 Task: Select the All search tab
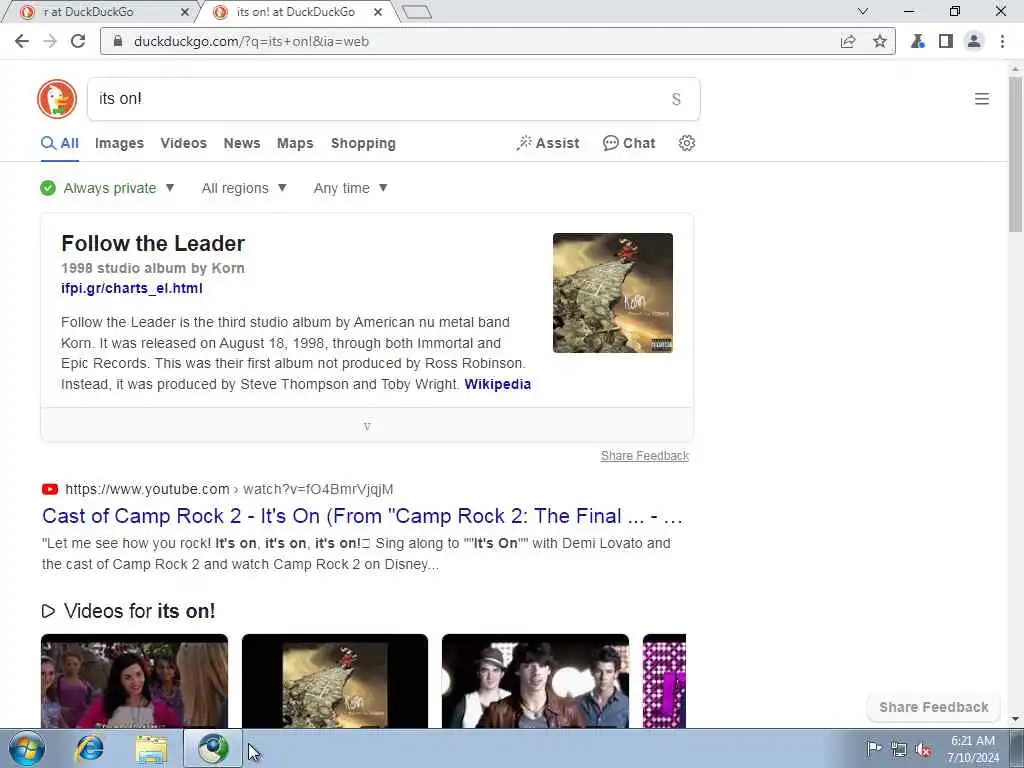tap(60, 143)
